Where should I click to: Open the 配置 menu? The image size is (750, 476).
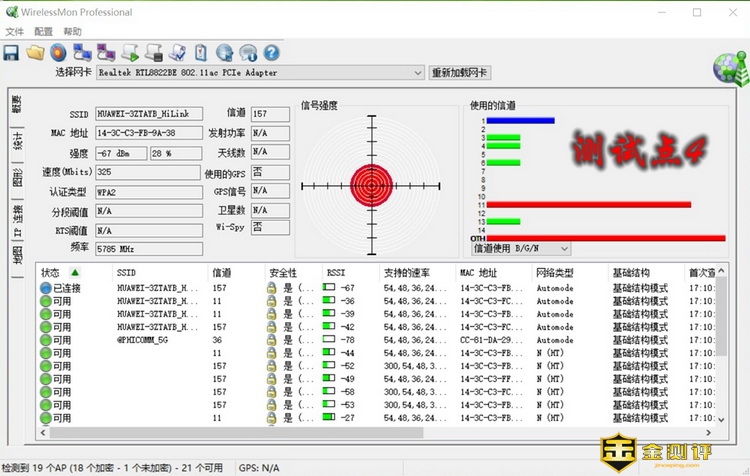[x=43, y=32]
